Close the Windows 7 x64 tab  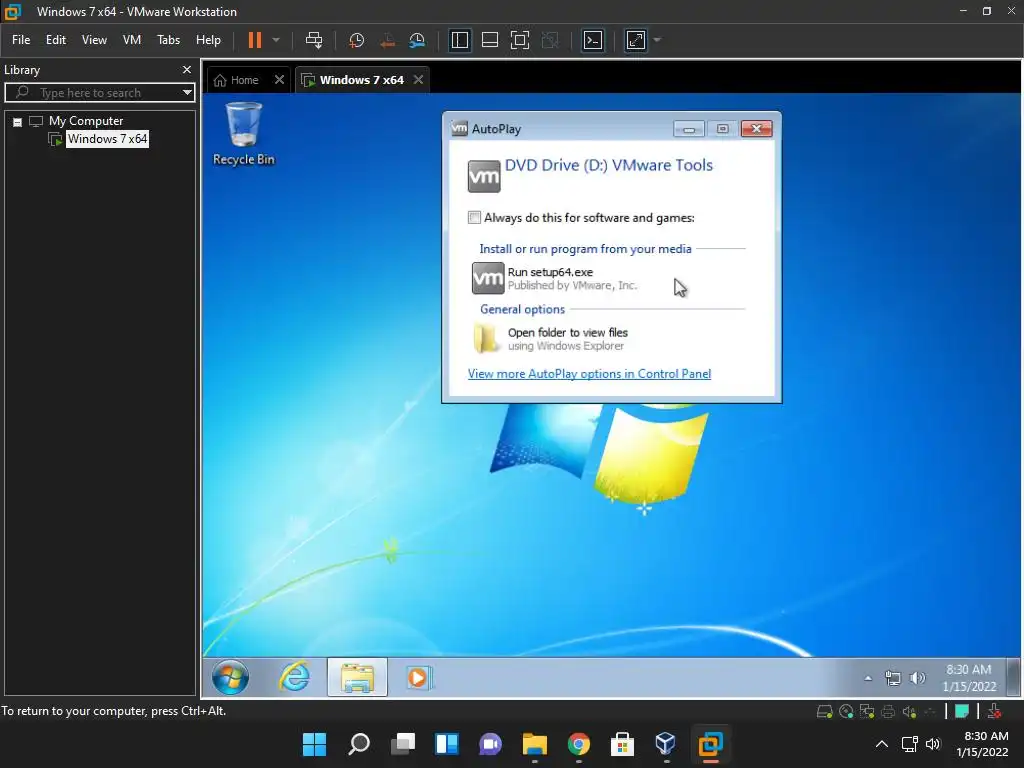pos(419,80)
